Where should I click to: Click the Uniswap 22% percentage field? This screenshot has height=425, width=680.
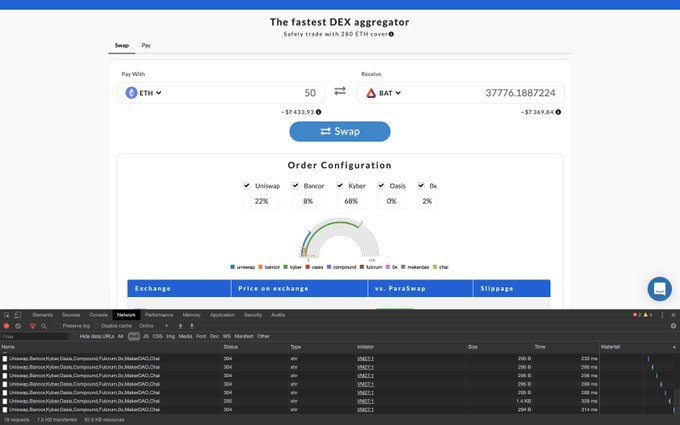[262, 201]
